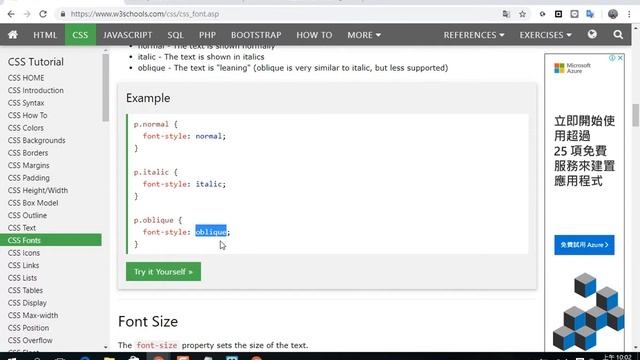This screenshot has width=640, height=360.
Task: Click the p.italic selector text
Action: [x=151, y=172]
